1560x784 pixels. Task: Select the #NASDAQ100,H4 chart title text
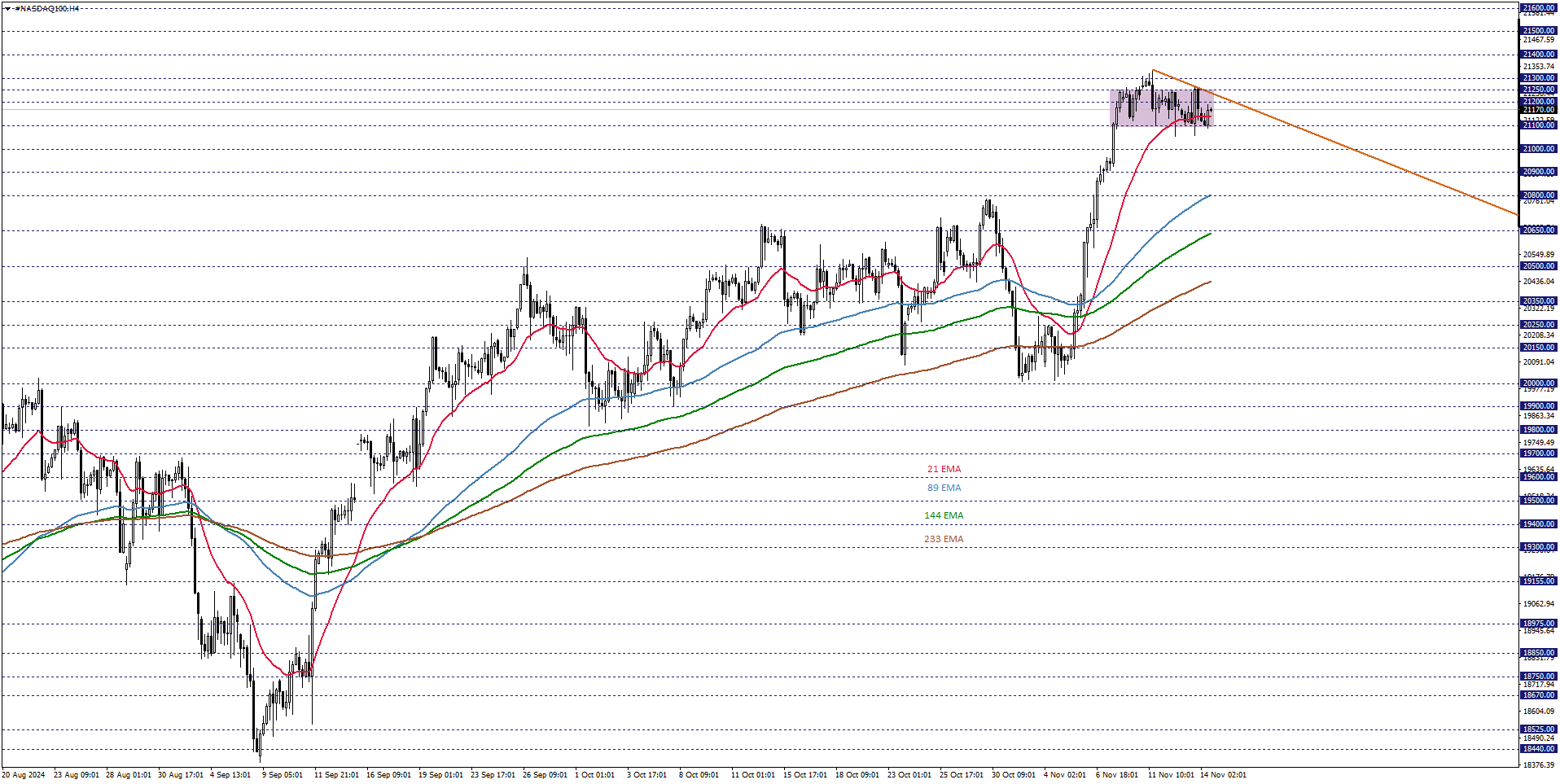coord(46,8)
